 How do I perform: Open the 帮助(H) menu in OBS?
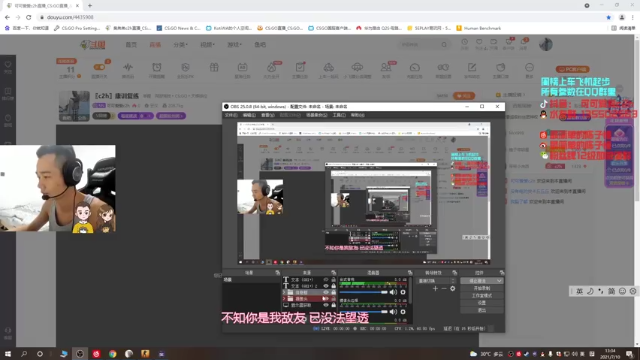coord(358,115)
